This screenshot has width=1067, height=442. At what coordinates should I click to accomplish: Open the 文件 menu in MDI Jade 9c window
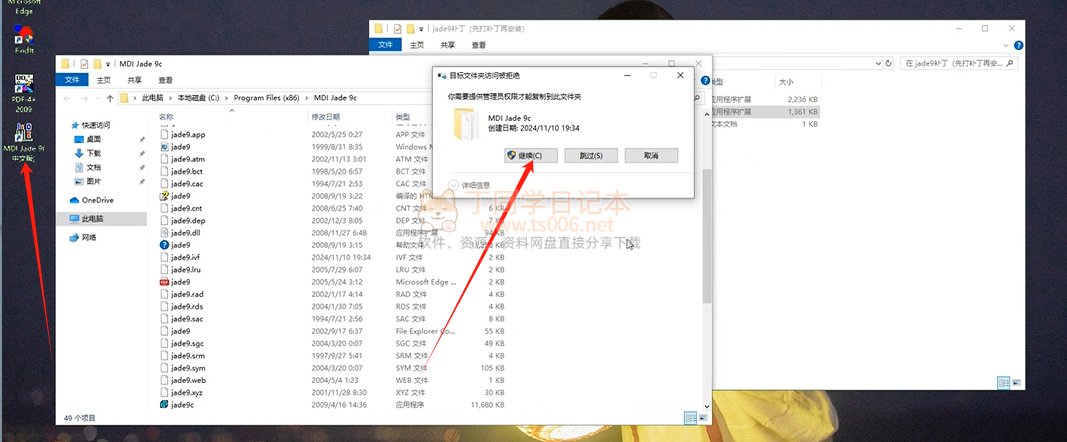click(x=72, y=80)
